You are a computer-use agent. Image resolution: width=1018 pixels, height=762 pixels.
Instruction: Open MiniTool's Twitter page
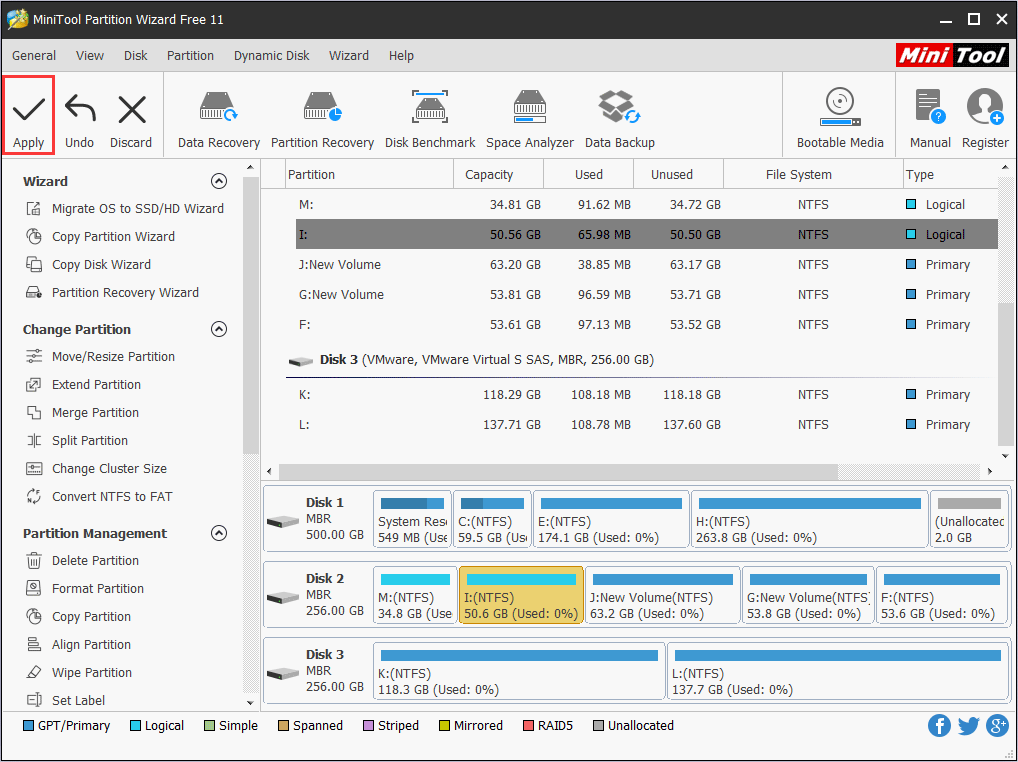(x=968, y=725)
